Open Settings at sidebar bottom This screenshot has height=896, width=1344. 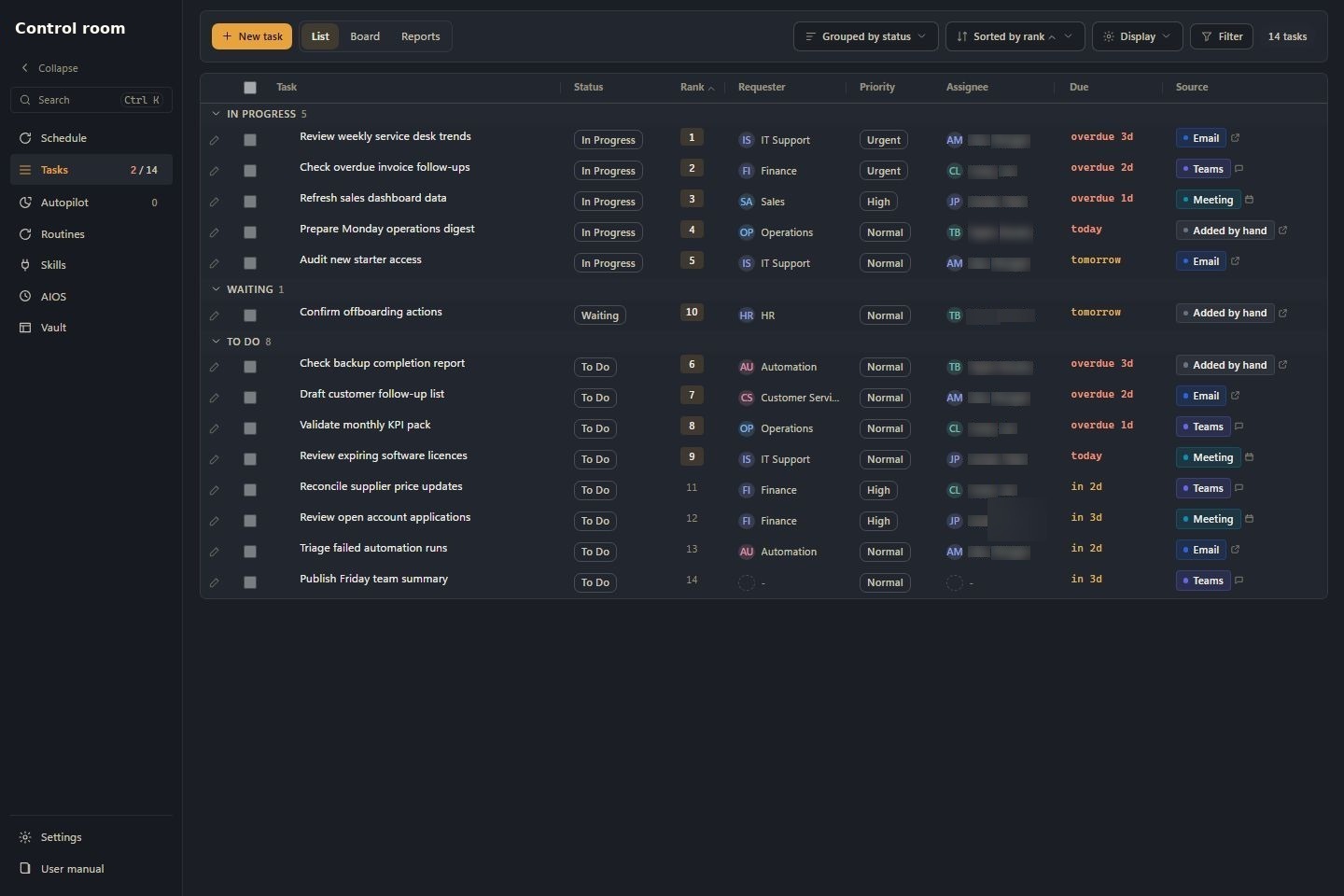click(x=91, y=837)
